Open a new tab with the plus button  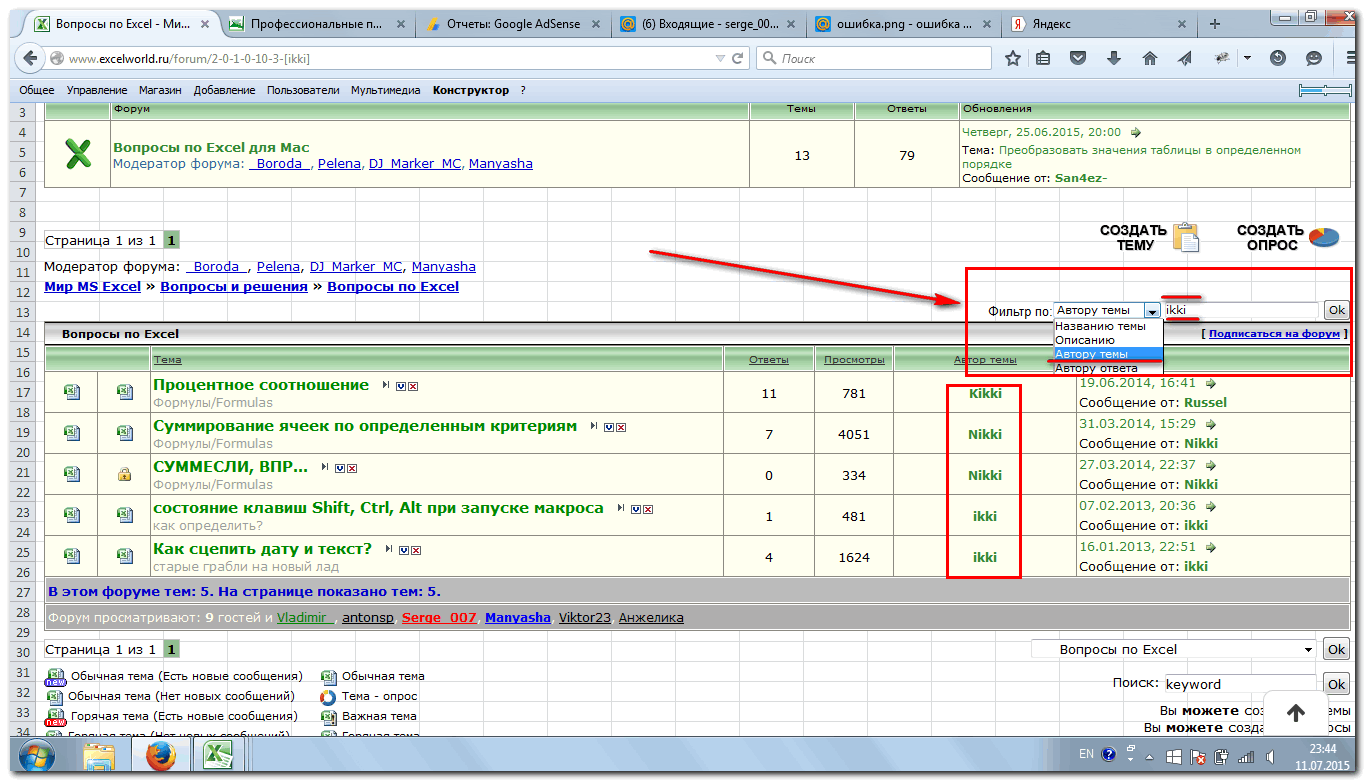coord(1215,22)
